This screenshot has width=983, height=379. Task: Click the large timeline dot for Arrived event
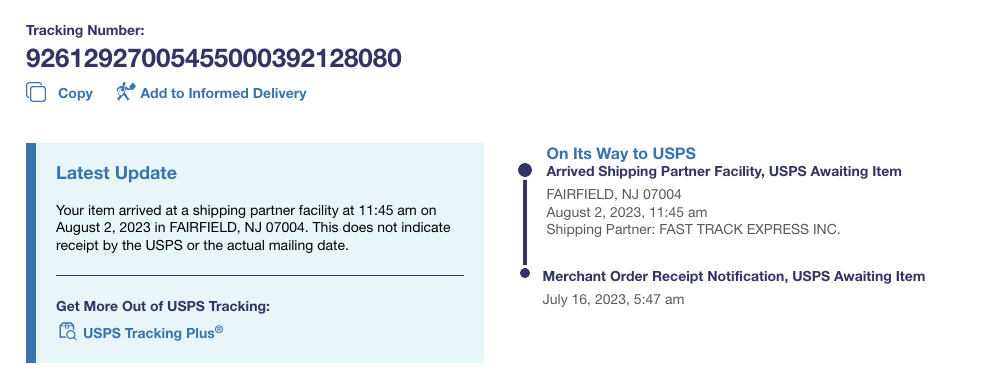point(525,170)
